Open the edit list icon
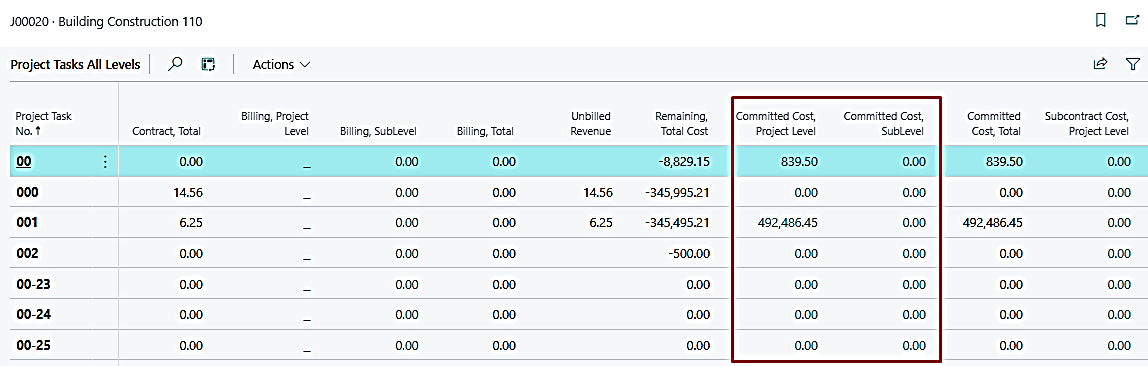This screenshot has height=366, width=1148. [x=209, y=64]
